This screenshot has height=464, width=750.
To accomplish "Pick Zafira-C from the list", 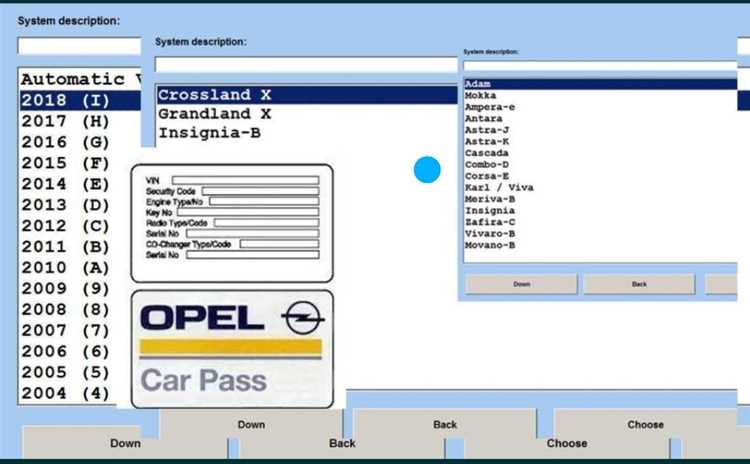I will [489, 222].
